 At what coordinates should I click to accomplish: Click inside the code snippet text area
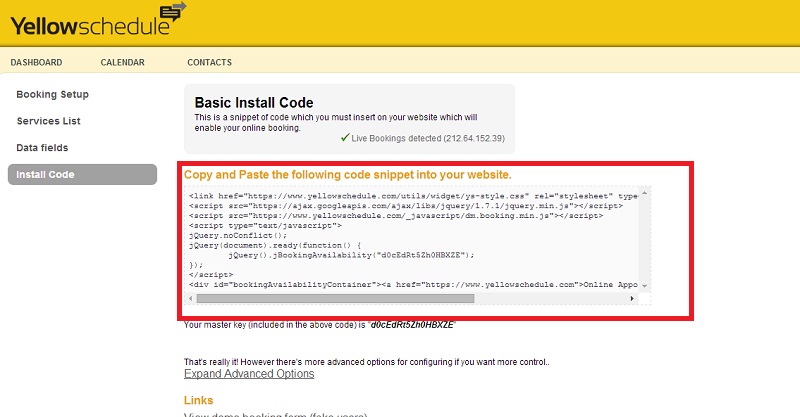click(413, 240)
